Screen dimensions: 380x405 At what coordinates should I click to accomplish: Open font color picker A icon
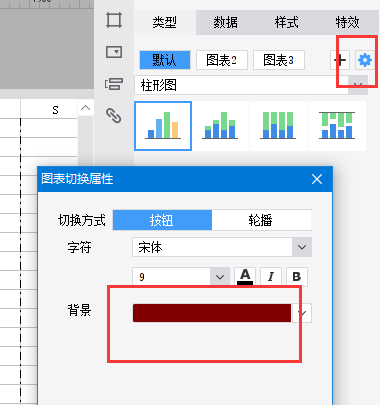pyautogui.click(x=245, y=277)
